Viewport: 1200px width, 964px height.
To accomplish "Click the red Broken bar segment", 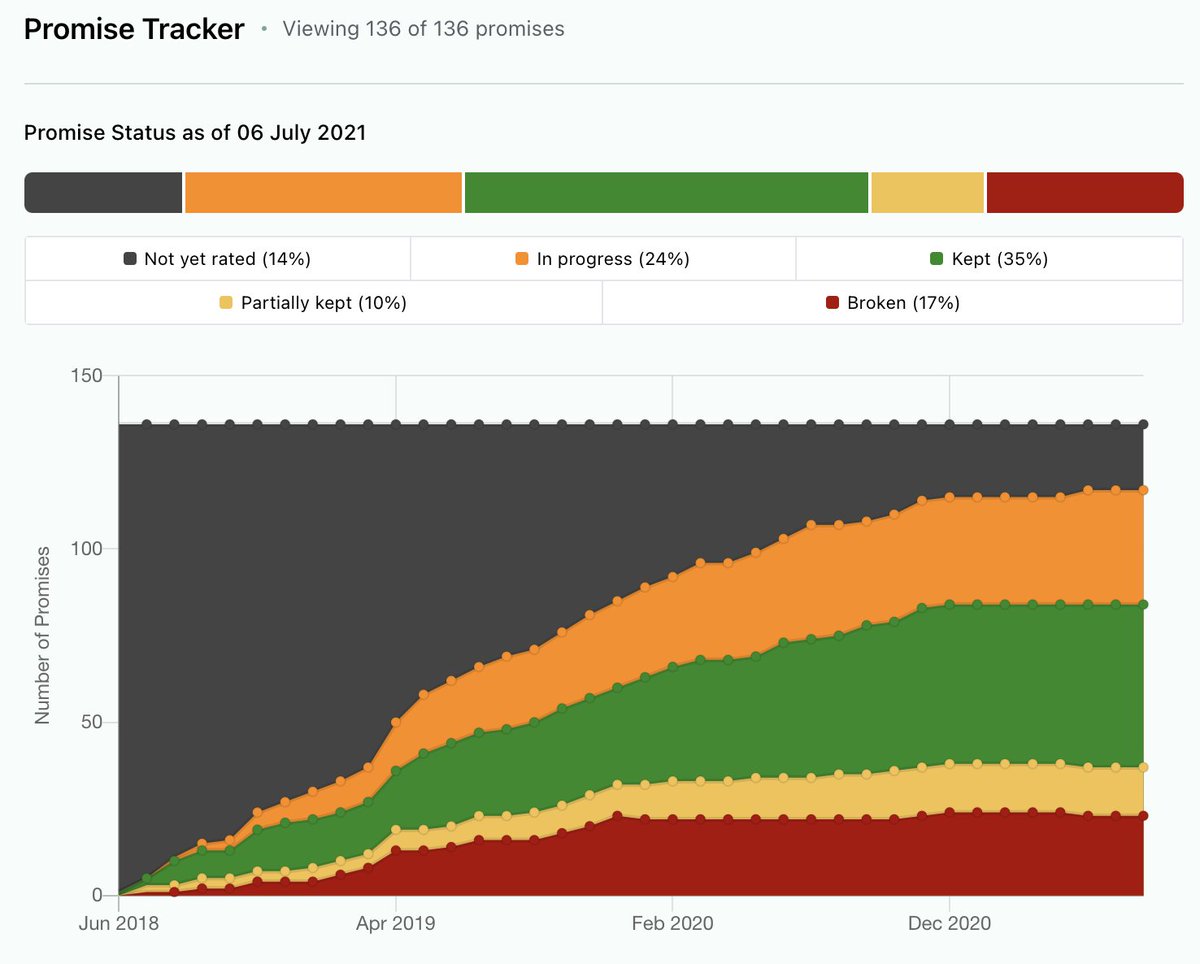I will [x=1085, y=193].
